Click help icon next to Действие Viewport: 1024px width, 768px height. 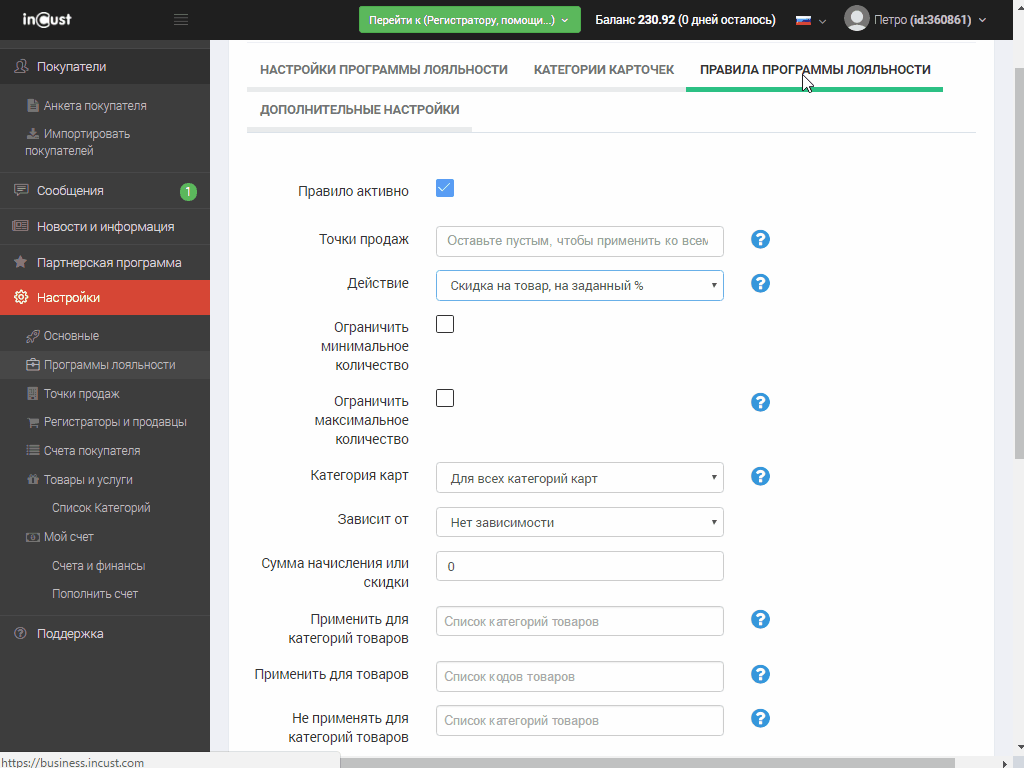point(760,283)
